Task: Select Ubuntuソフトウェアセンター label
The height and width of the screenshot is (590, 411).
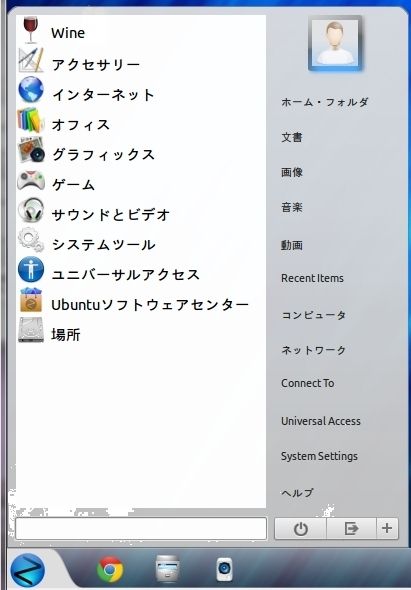Action: tap(150, 305)
